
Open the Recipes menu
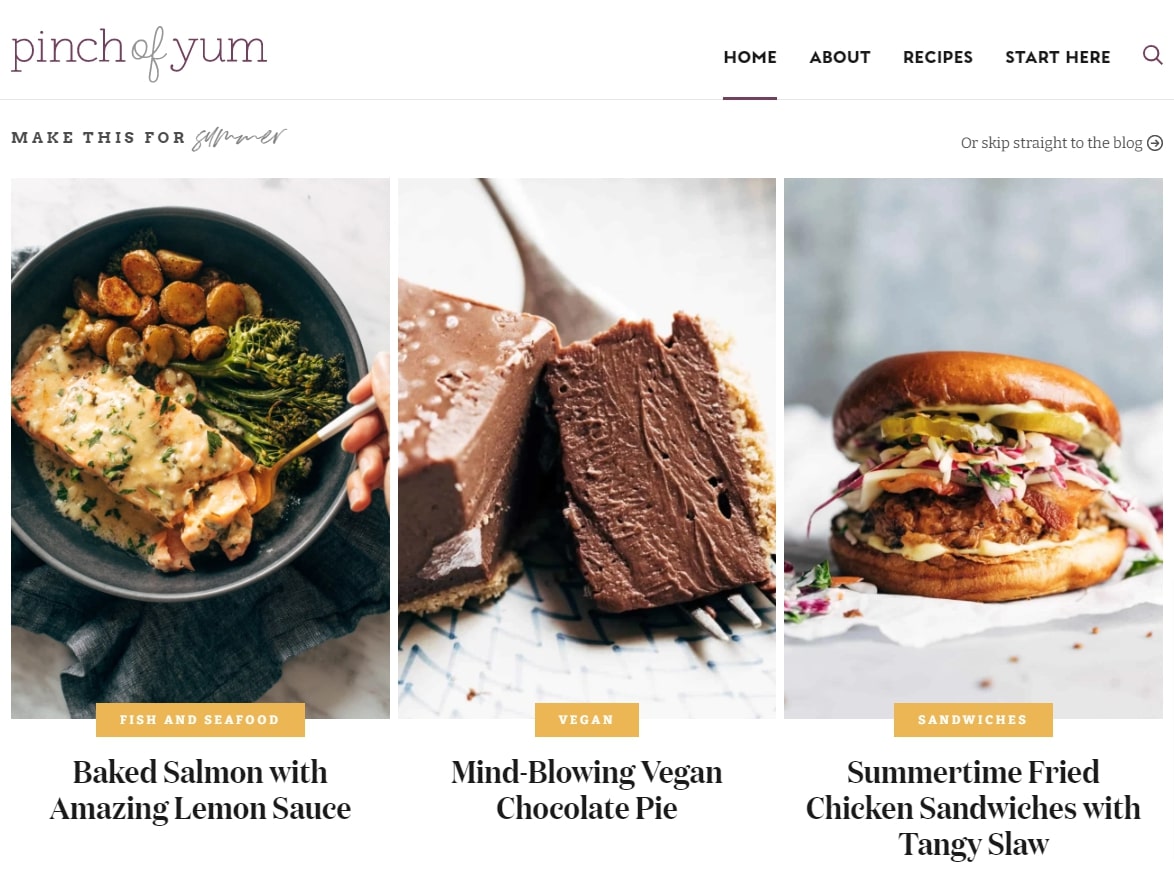click(937, 57)
